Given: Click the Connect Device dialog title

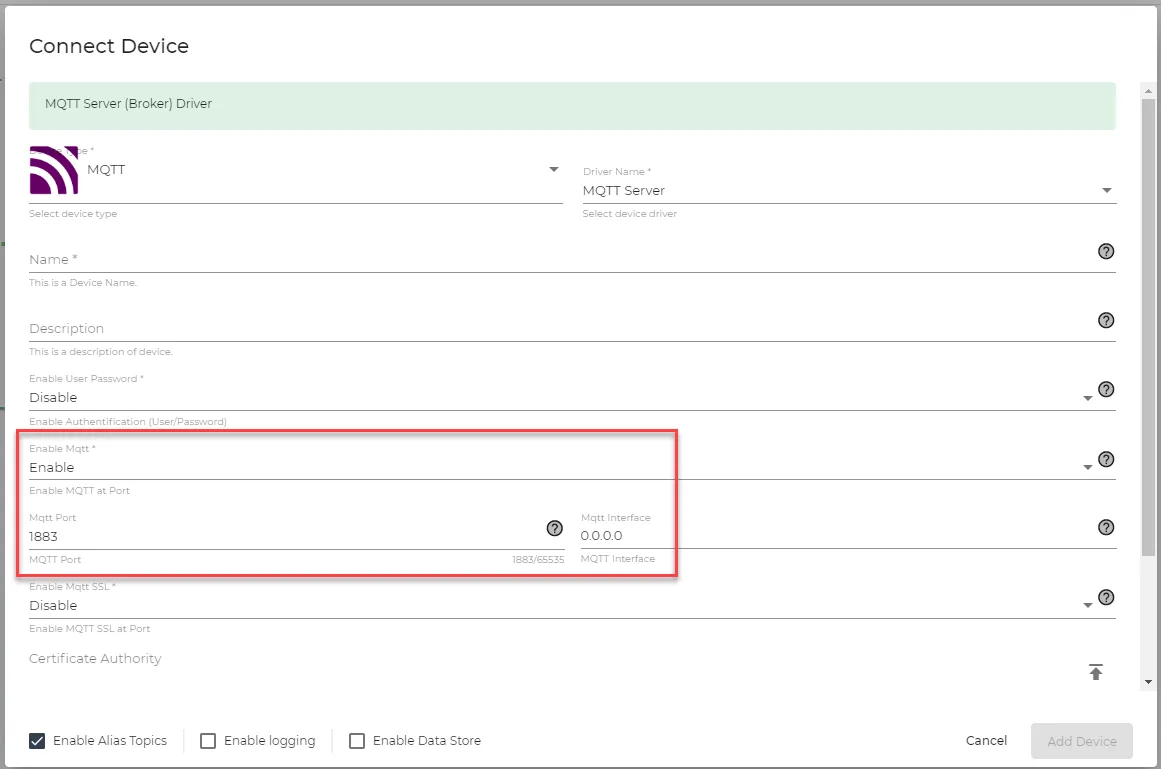Looking at the screenshot, I should click(109, 46).
